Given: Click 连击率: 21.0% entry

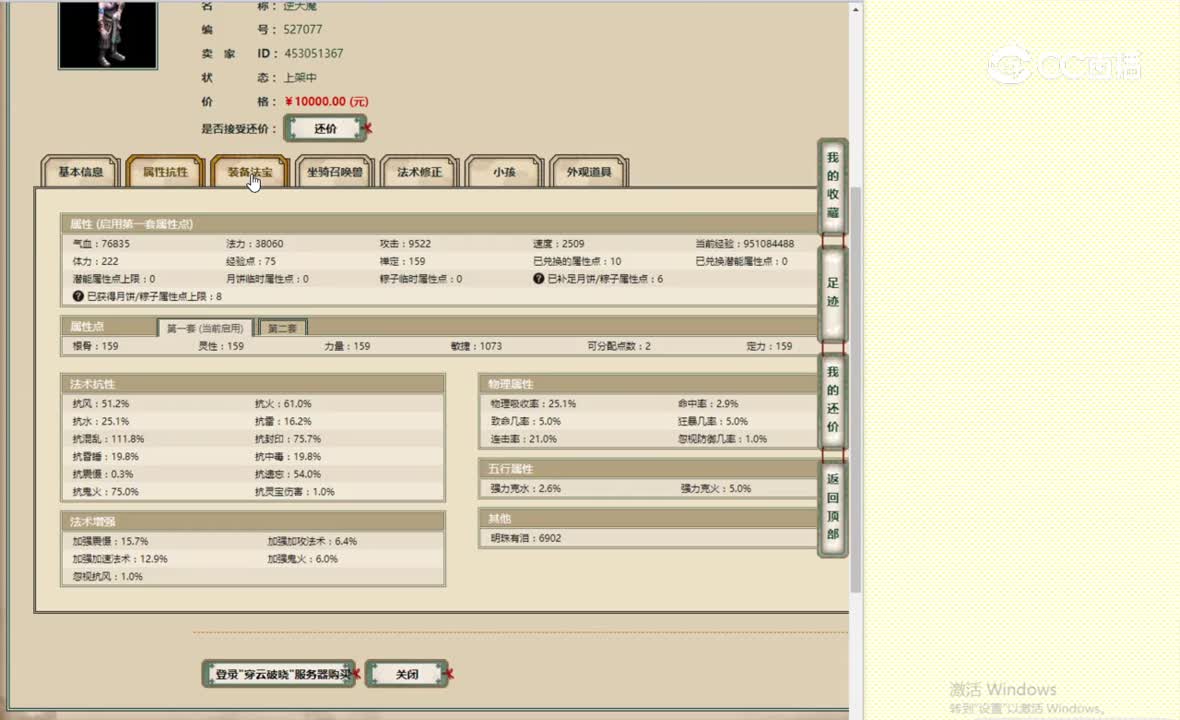Looking at the screenshot, I should [x=523, y=439].
